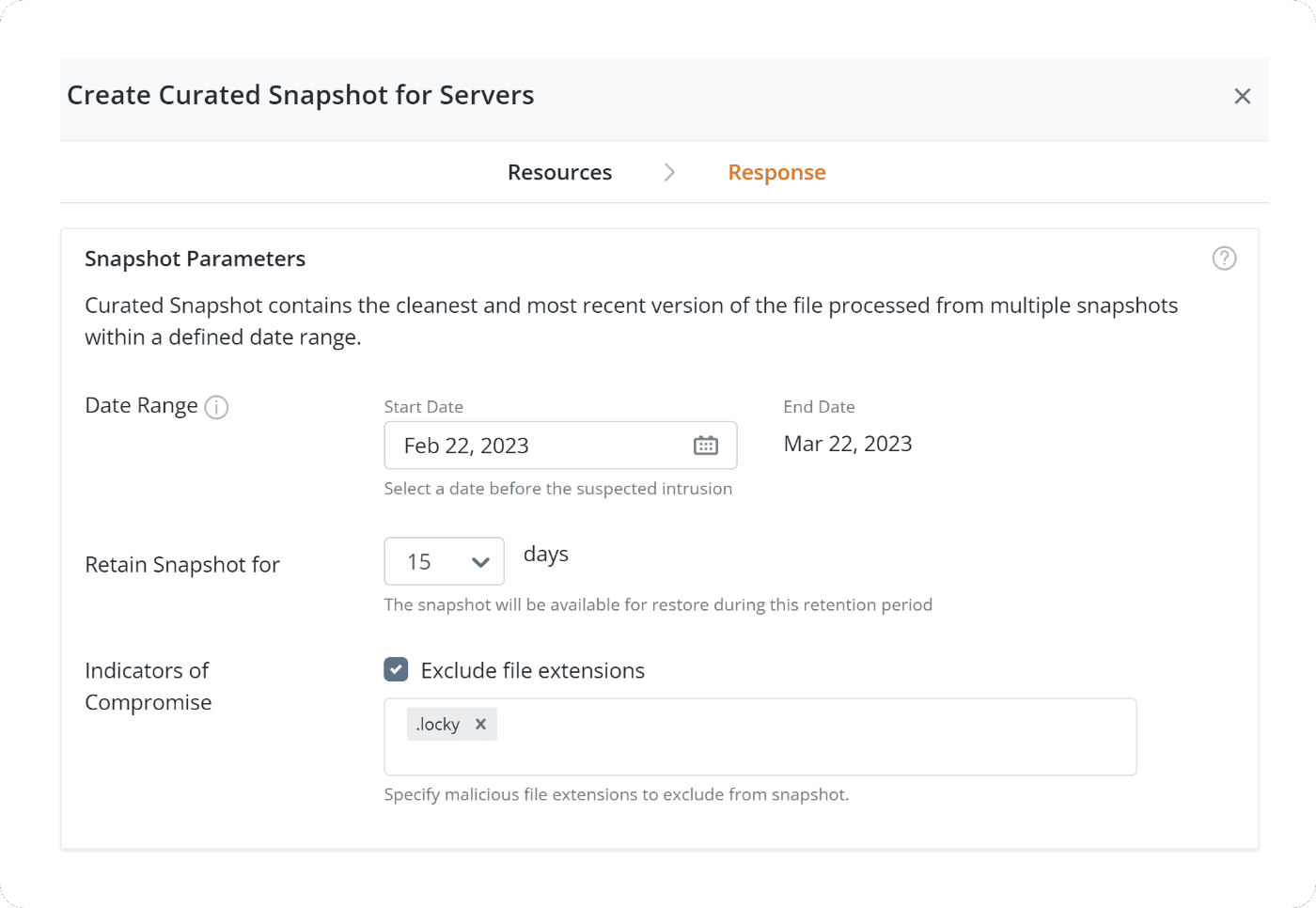
Task: Go back to the Resources step
Action: (559, 172)
